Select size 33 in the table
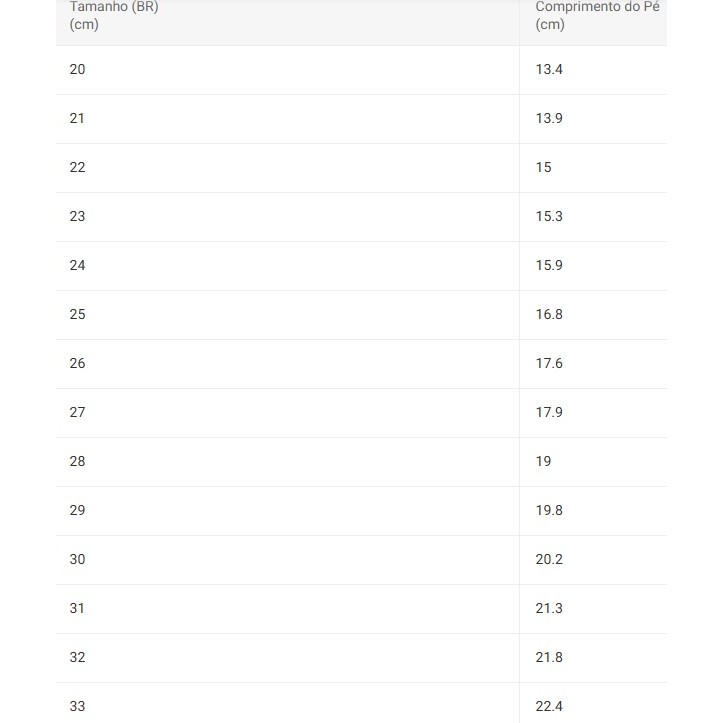The width and height of the screenshot is (723, 723). pyautogui.click(x=78, y=706)
